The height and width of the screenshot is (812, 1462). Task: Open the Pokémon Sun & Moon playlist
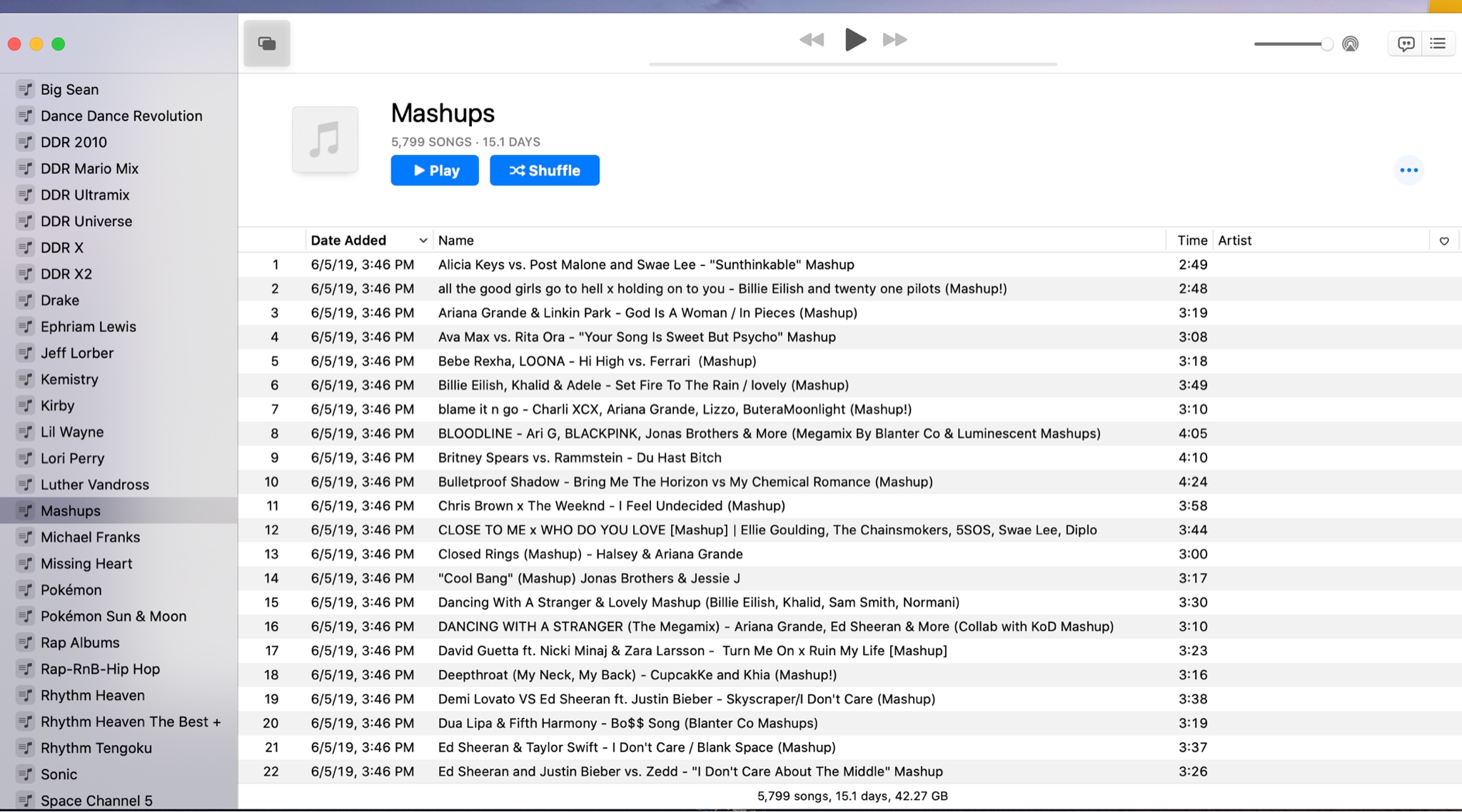coord(114,616)
